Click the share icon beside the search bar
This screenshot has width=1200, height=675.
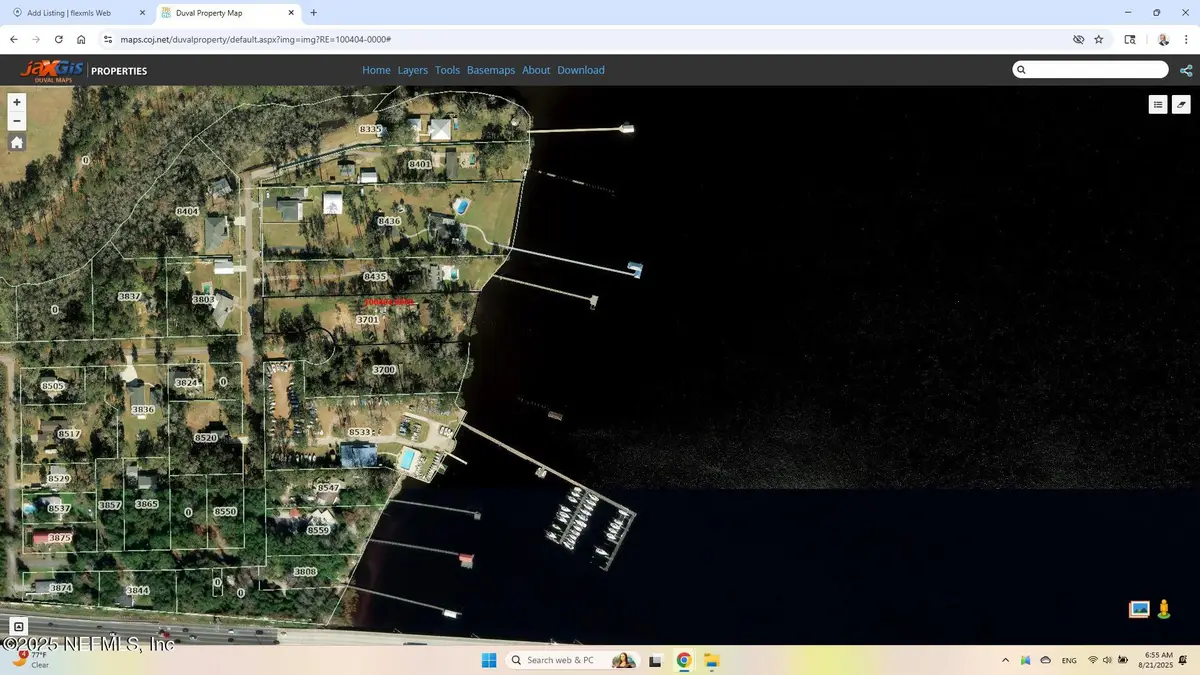(1186, 70)
